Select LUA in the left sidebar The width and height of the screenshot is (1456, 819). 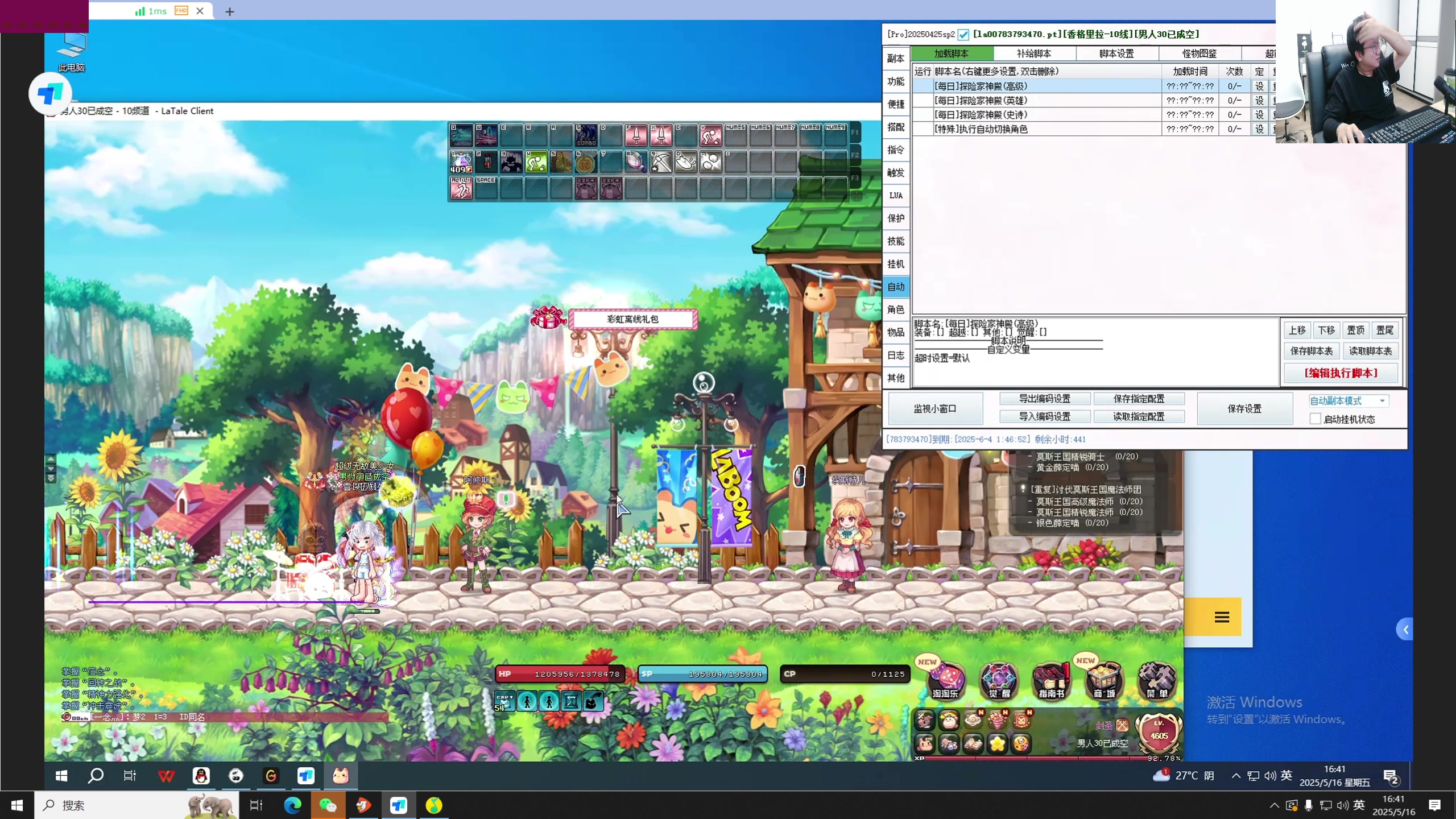click(x=896, y=196)
